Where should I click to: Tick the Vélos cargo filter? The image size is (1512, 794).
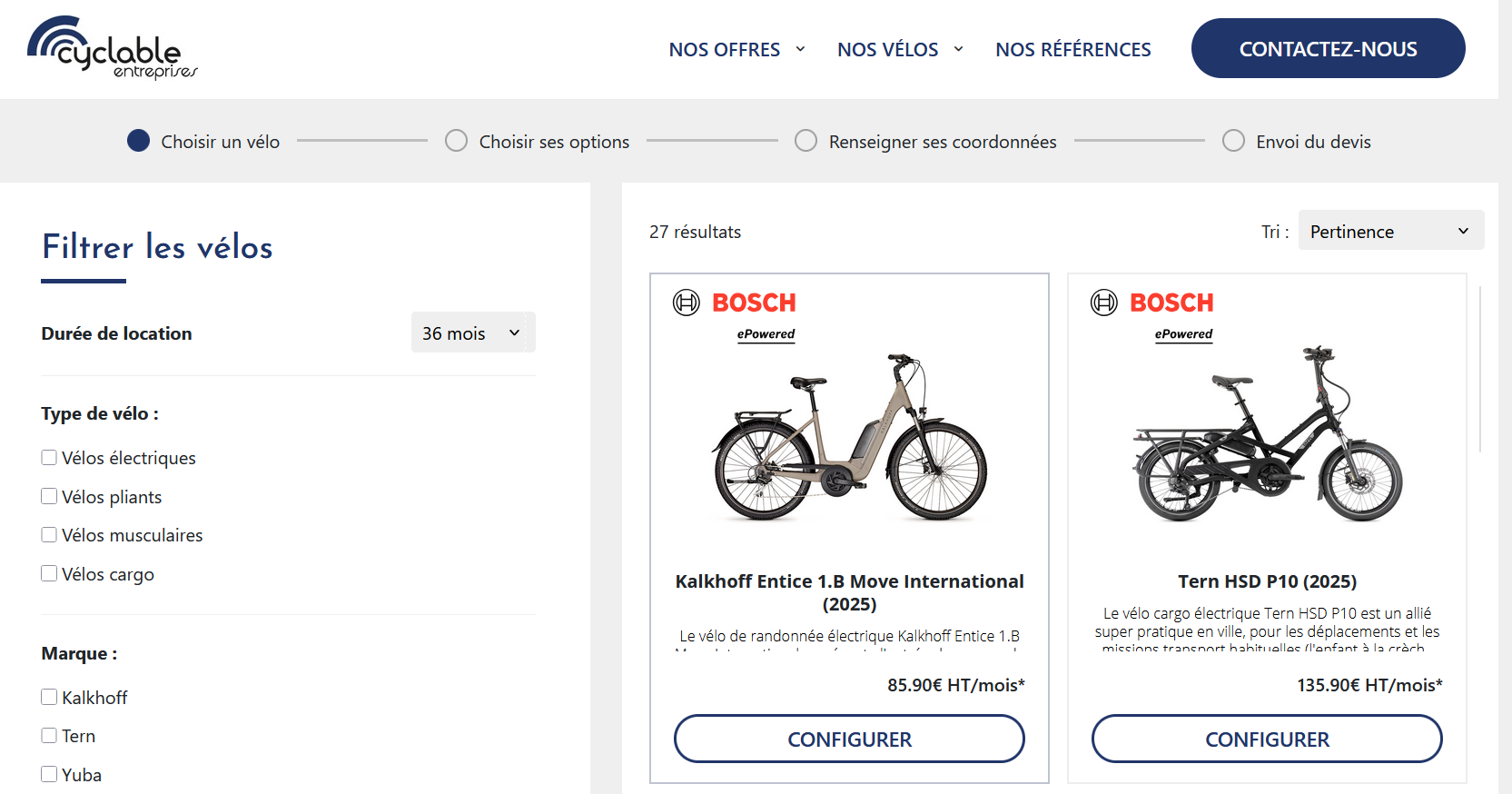click(x=49, y=574)
